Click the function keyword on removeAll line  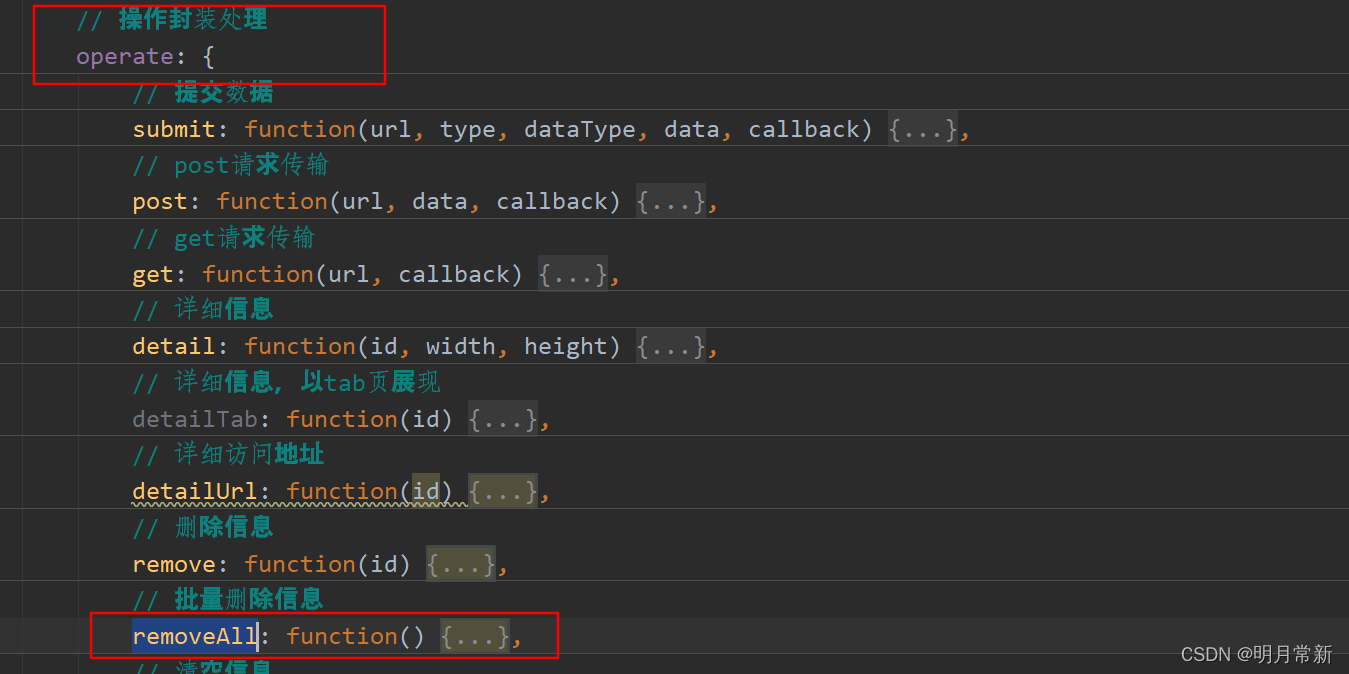[342, 636]
